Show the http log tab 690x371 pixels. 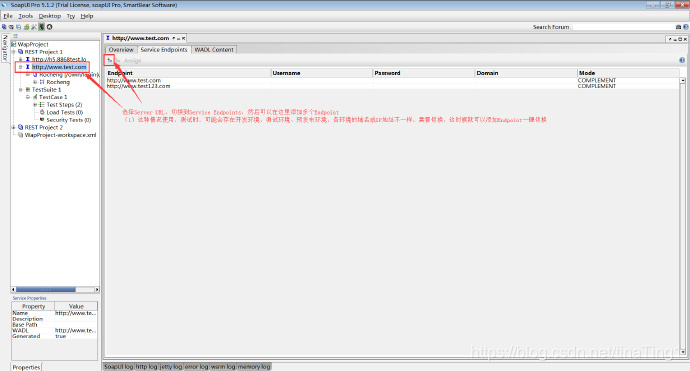coord(146,366)
